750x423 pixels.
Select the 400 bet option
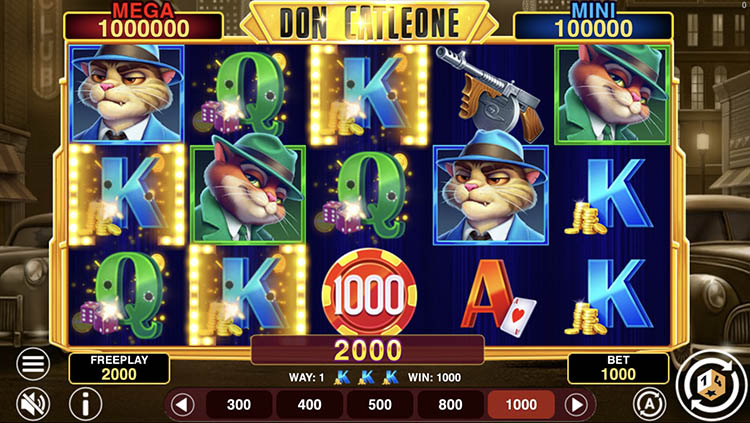(309, 405)
